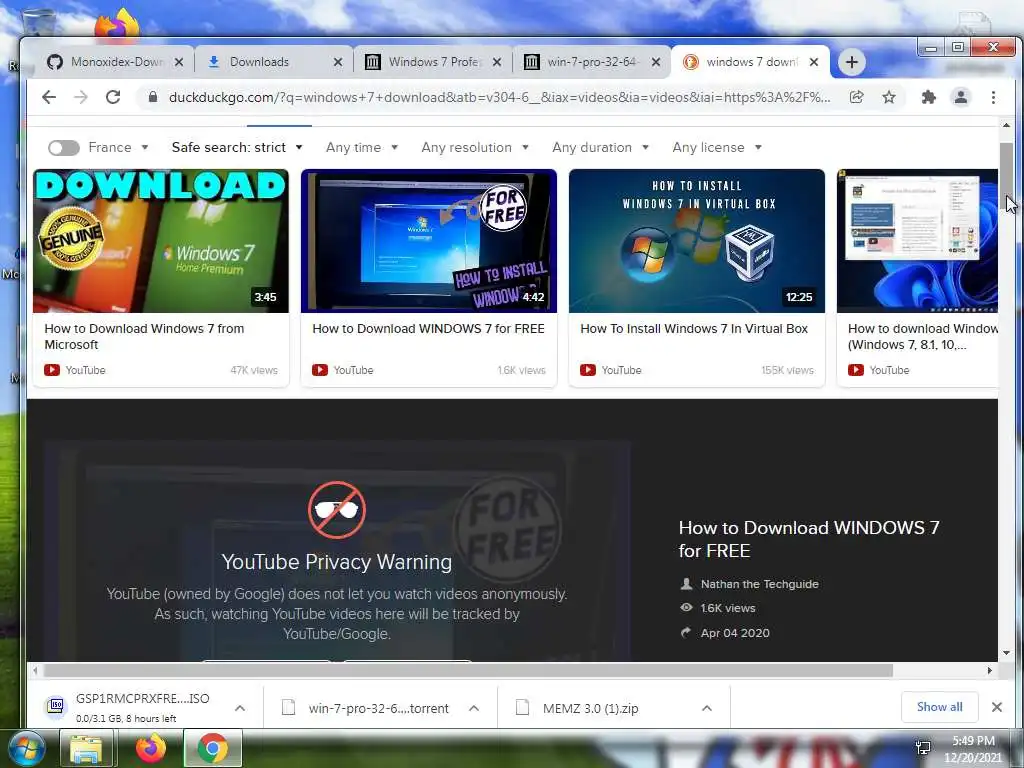The height and width of the screenshot is (768, 1024).
Task: Reload the DuckDuckGo page
Action: 113,97
